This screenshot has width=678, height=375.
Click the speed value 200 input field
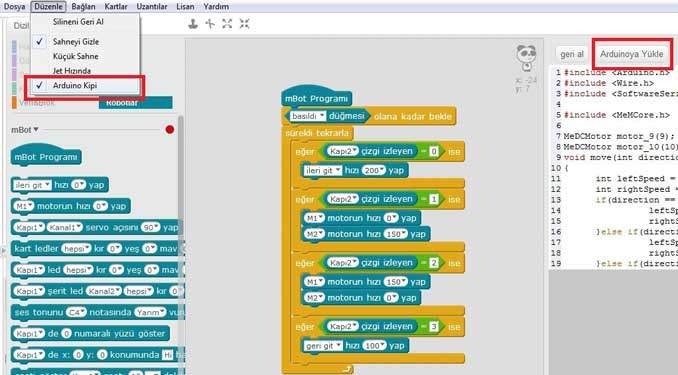(374, 170)
